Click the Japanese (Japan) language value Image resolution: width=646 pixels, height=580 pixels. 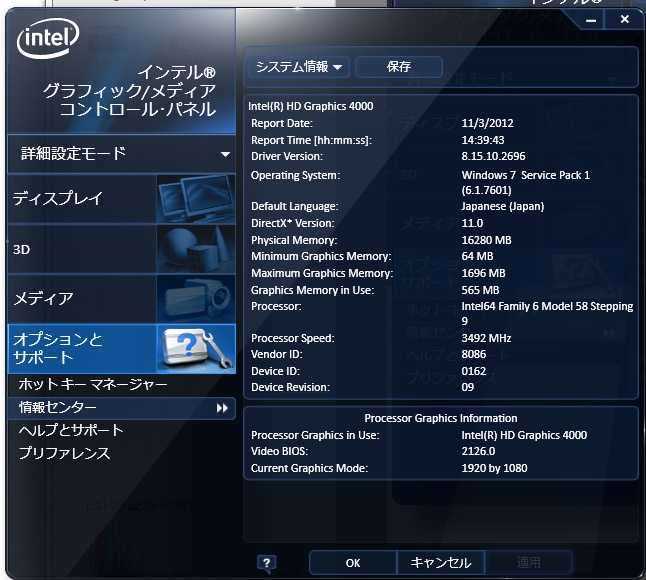pos(503,206)
